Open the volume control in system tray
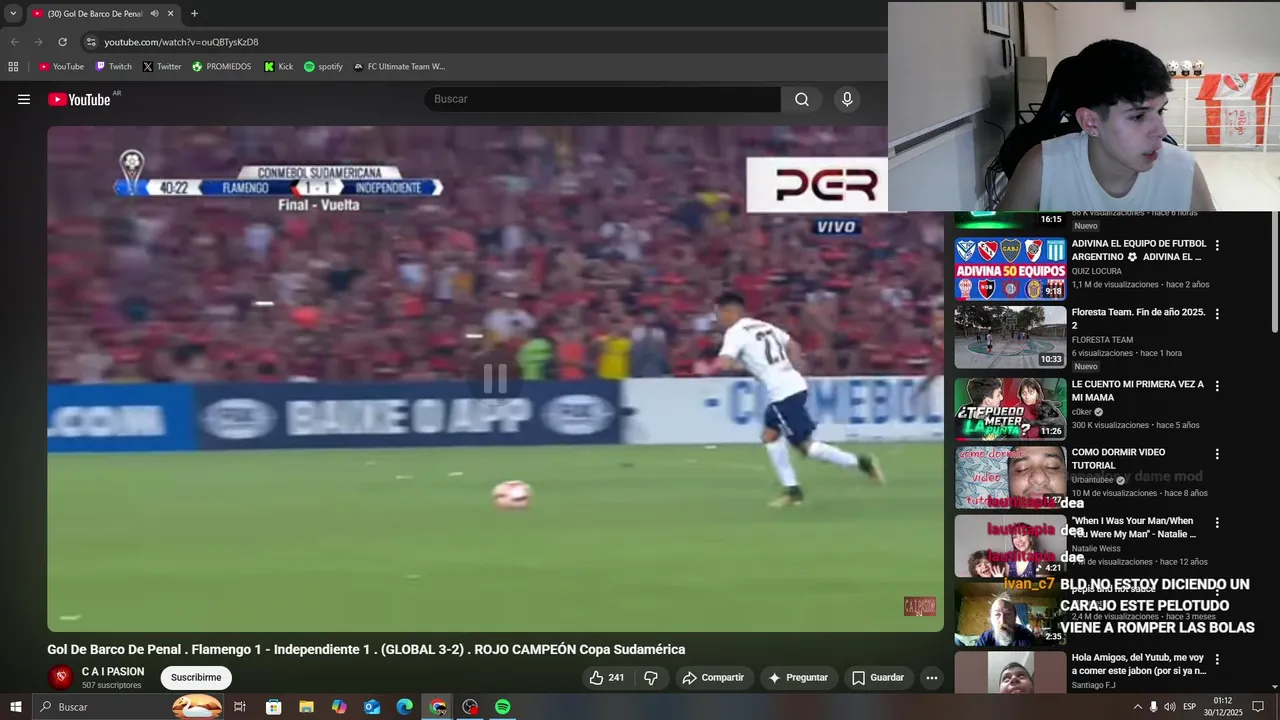 point(1169,707)
